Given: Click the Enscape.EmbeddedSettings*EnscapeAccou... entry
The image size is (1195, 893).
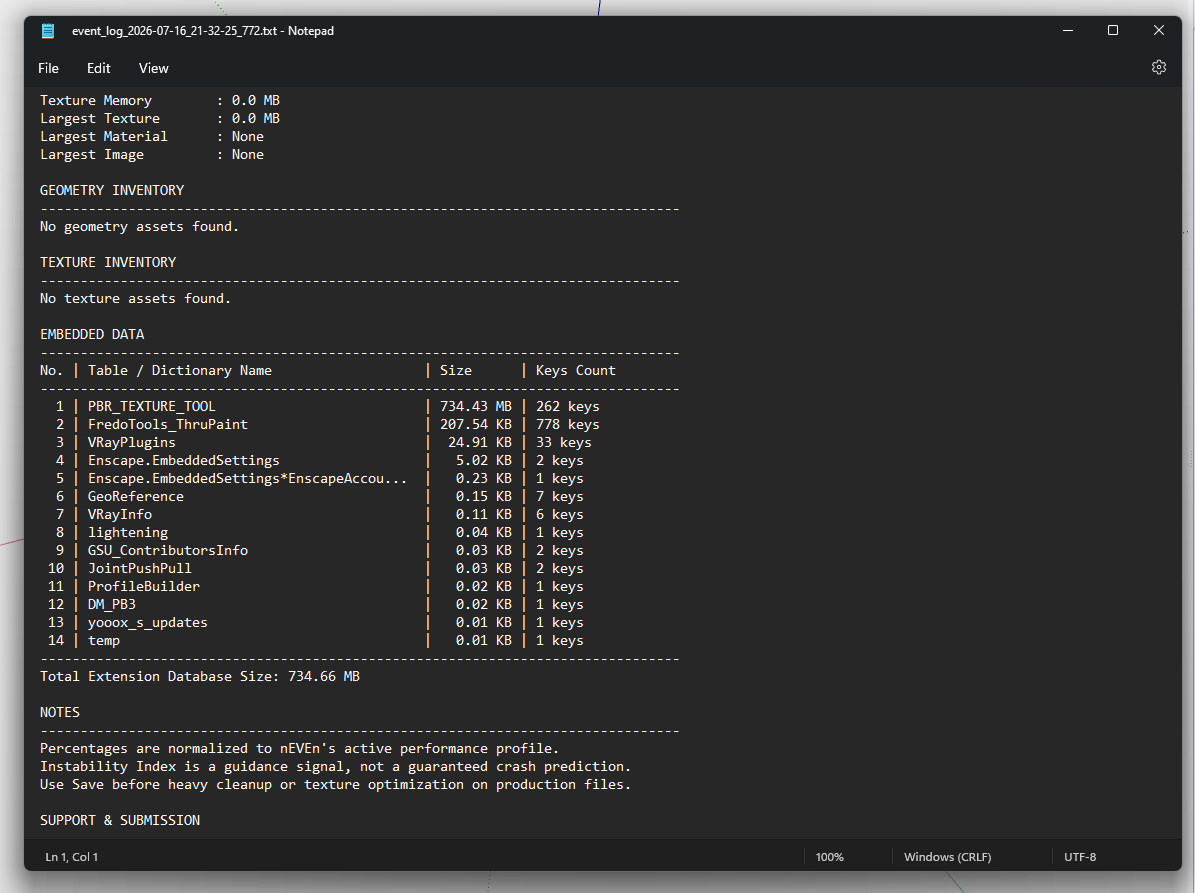Looking at the screenshot, I should 248,479.
